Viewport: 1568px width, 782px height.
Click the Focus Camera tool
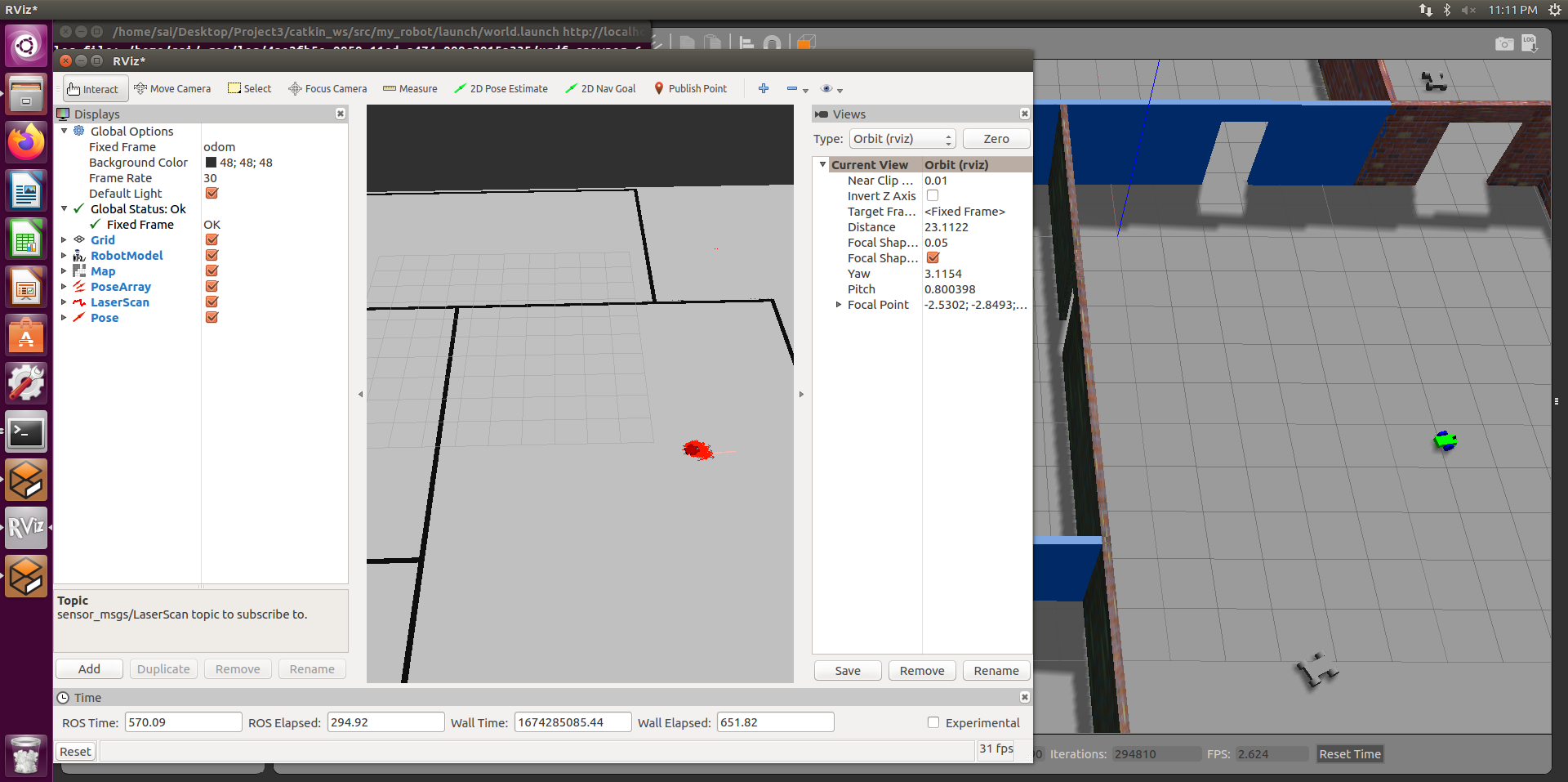click(327, 88)
